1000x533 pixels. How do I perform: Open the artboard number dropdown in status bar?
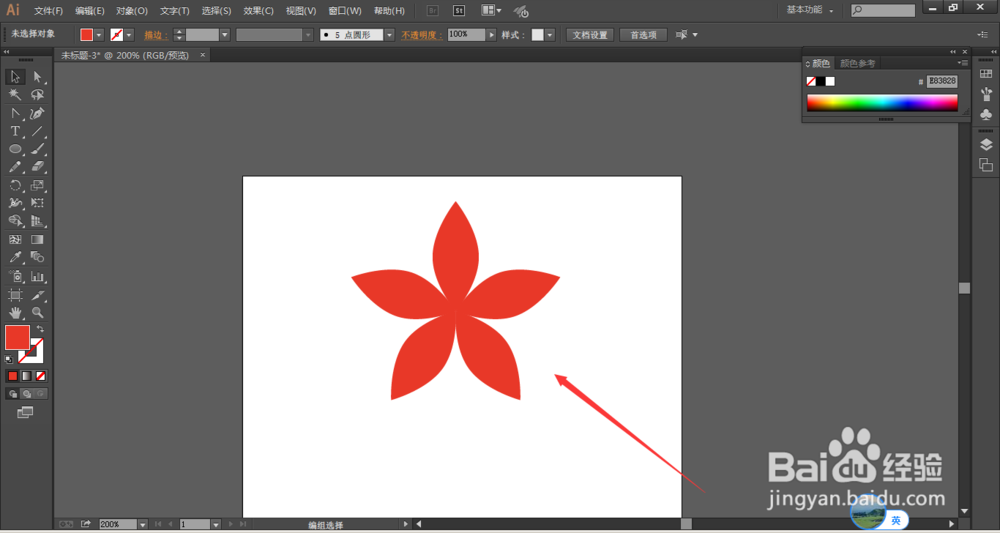216,524
